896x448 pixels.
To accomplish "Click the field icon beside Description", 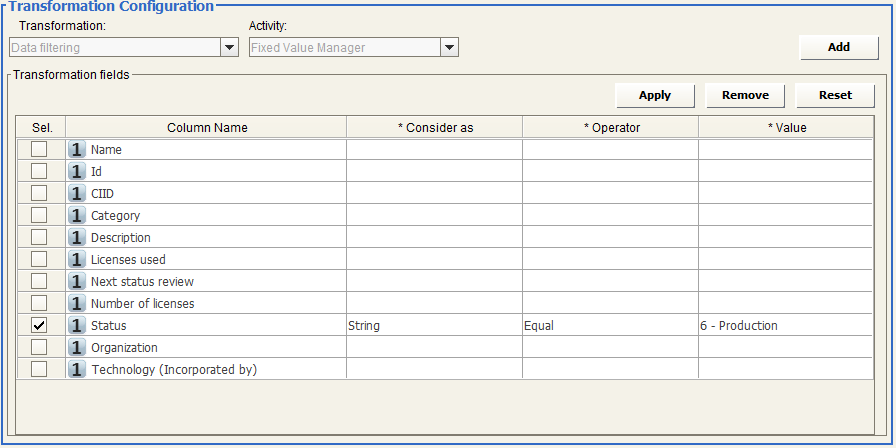I will click(x=77, y=238).
